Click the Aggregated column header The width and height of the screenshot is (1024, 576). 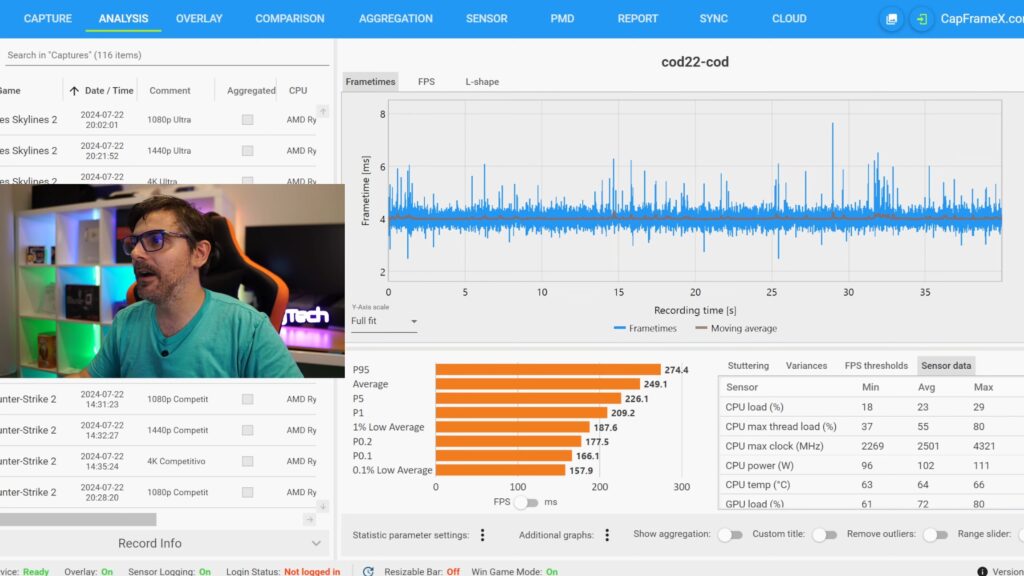click(251, 91)
